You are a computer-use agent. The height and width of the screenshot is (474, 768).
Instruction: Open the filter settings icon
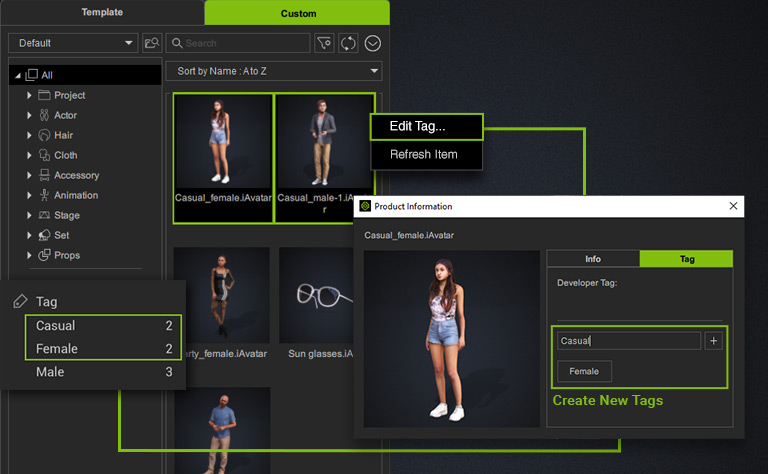coord(324,43)
